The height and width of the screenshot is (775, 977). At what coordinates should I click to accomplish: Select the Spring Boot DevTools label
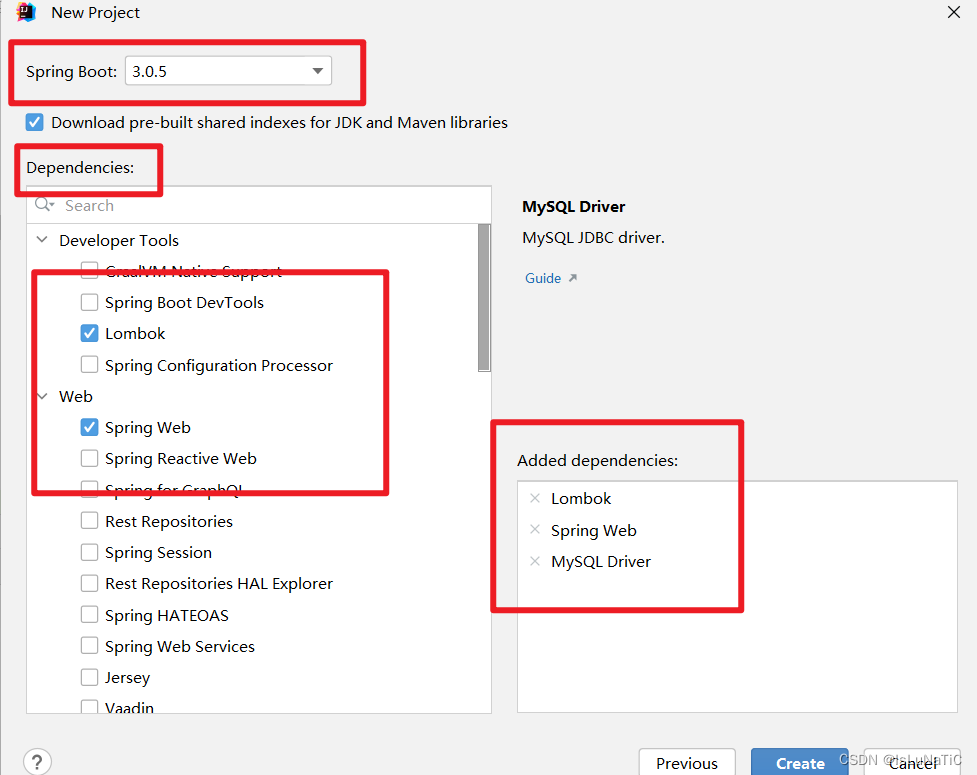(x=184, y=303)
